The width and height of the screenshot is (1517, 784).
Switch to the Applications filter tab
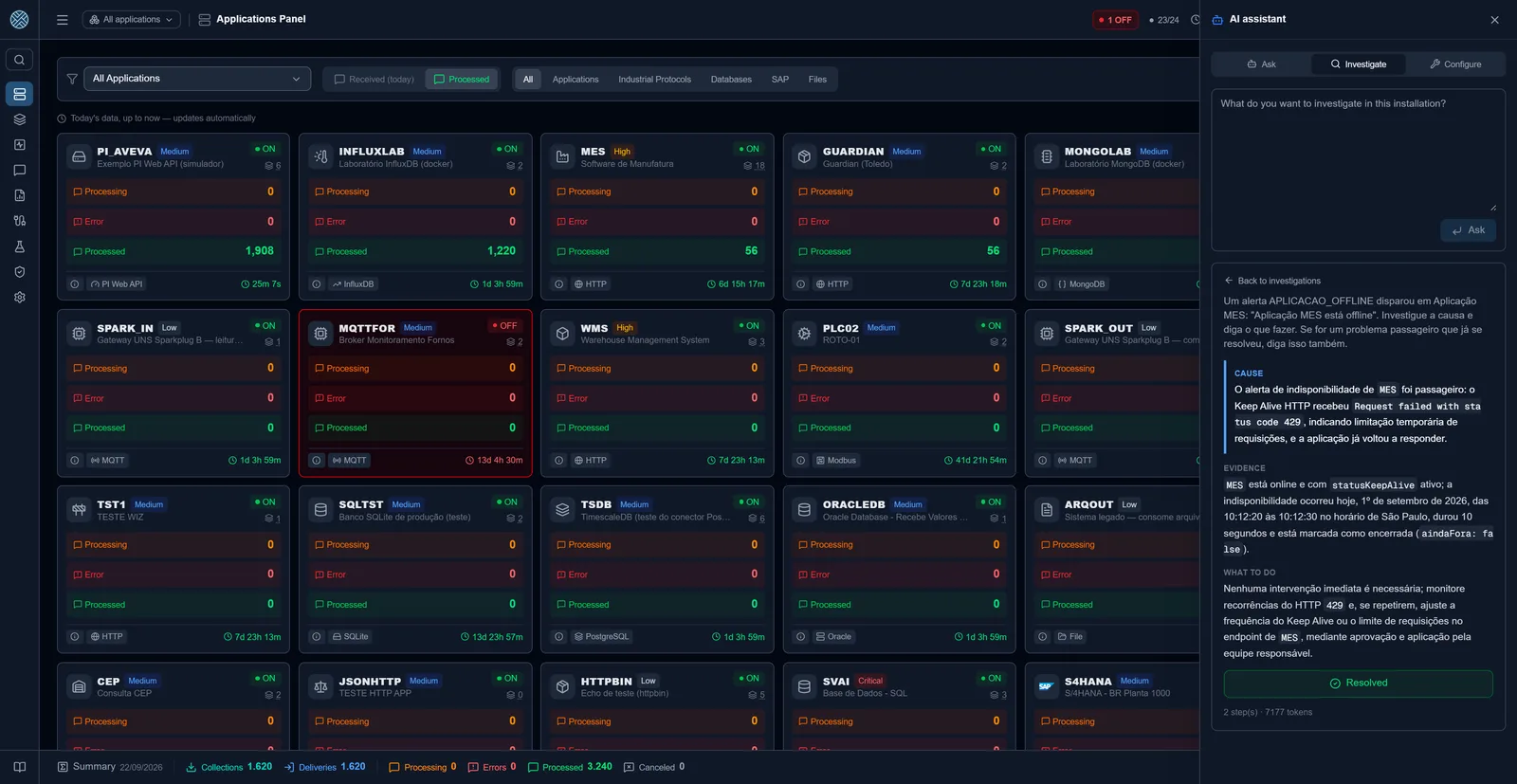coord(576,80)
